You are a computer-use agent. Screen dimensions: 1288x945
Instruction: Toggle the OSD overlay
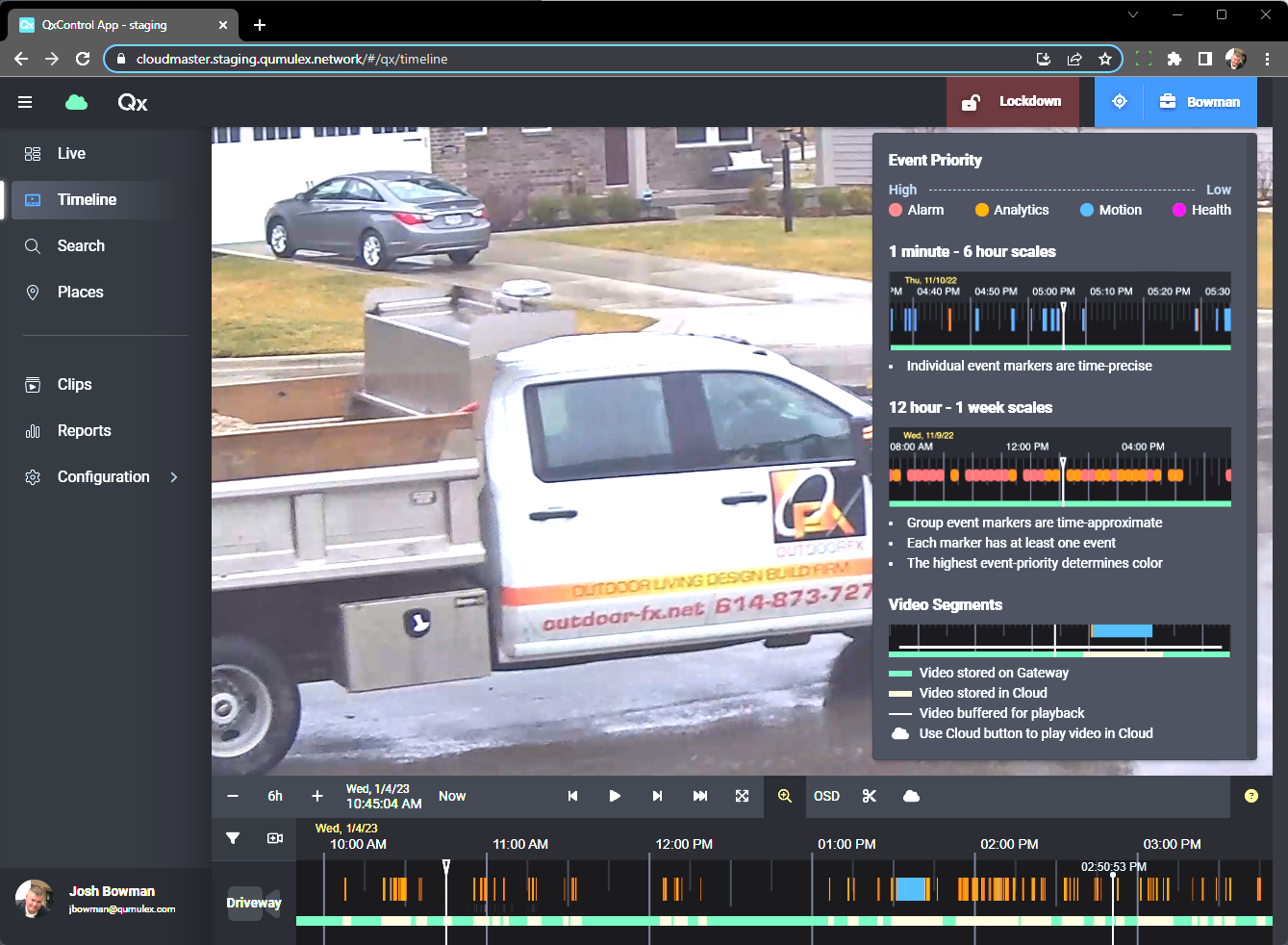click(x=826, y=797)
